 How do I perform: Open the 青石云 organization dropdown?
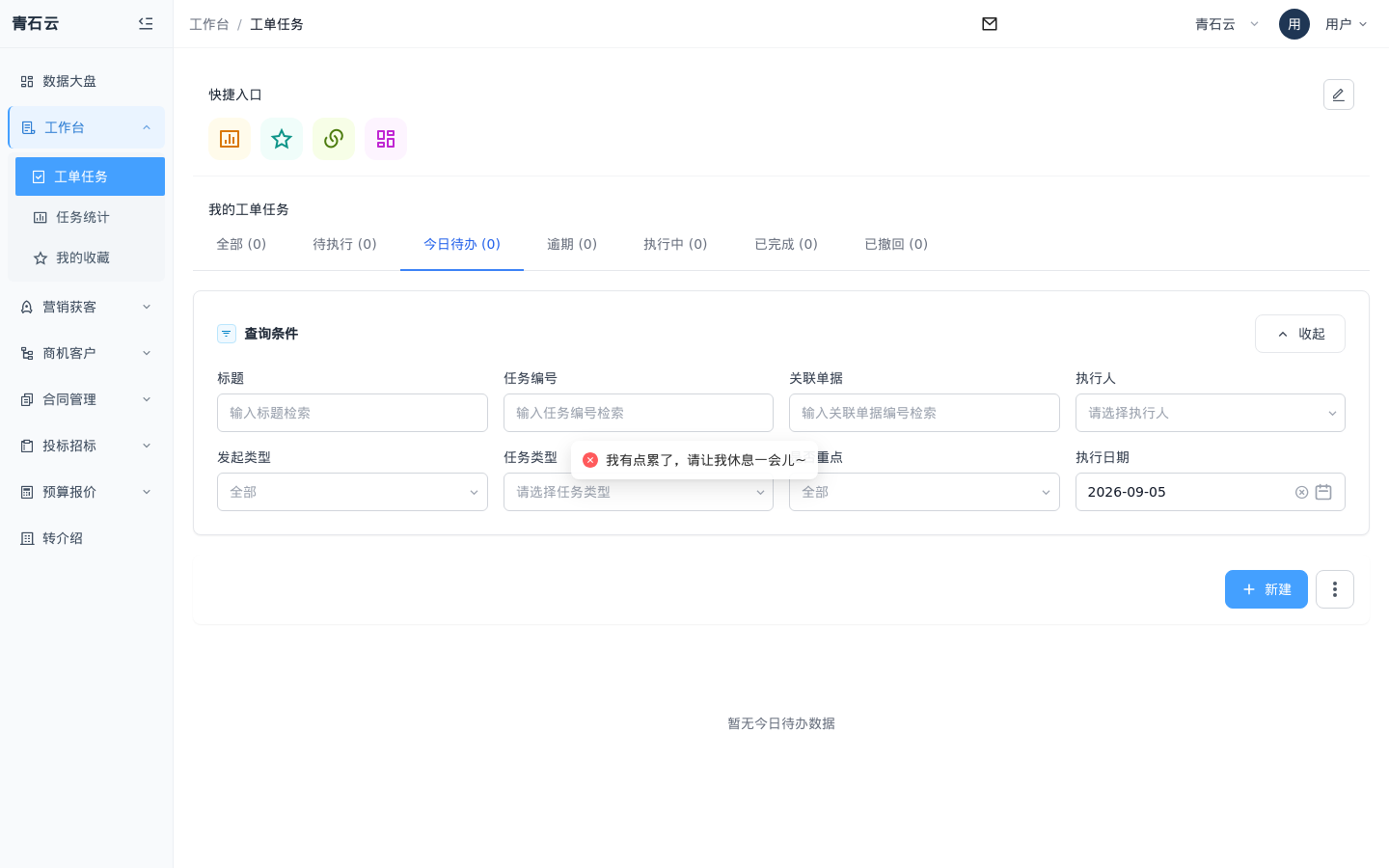[1227, 24]
